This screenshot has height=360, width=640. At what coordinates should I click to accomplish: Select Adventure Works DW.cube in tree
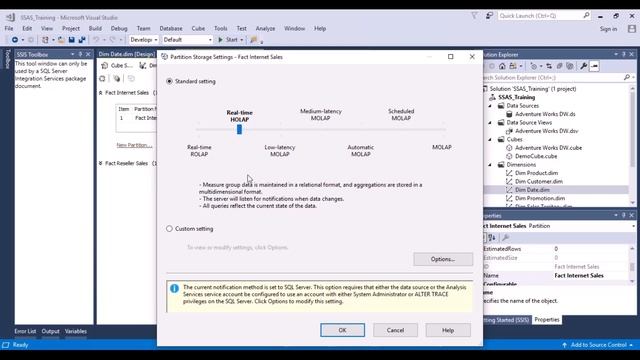point(548,148)
